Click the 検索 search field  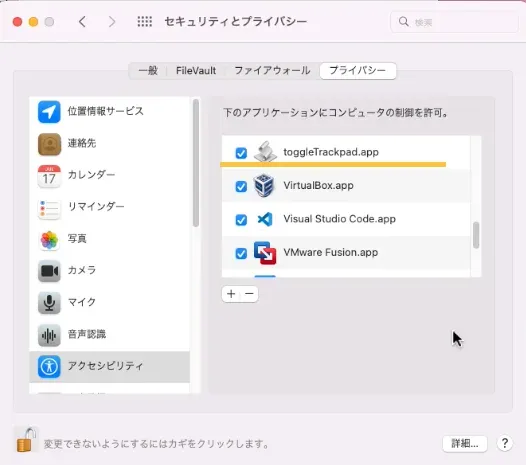(x=454, y=22)
